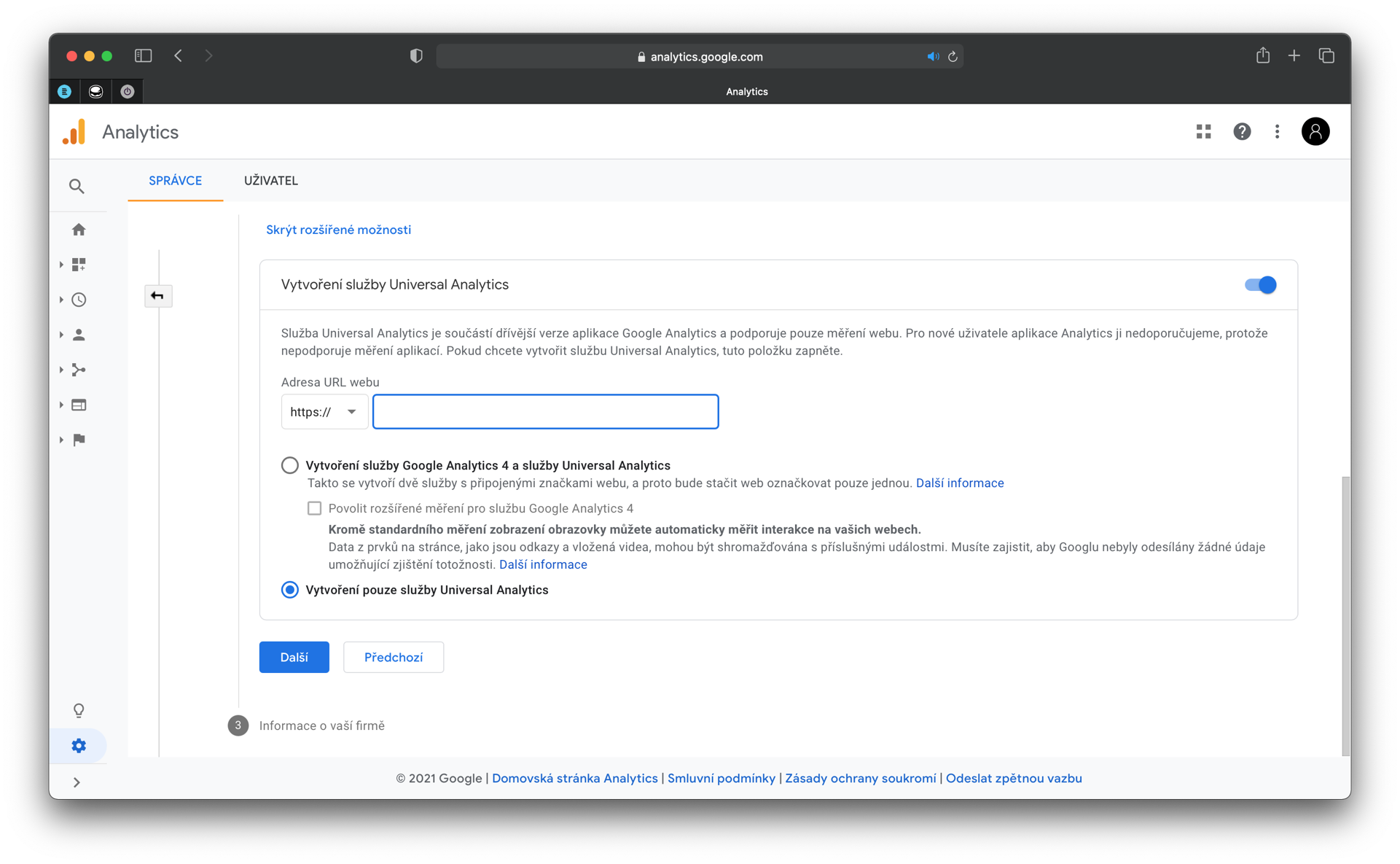Image resolution: width=1400 pixels, height=864 pixels.
Task: Open Admin settings gear icon
Action: (79, 745)
